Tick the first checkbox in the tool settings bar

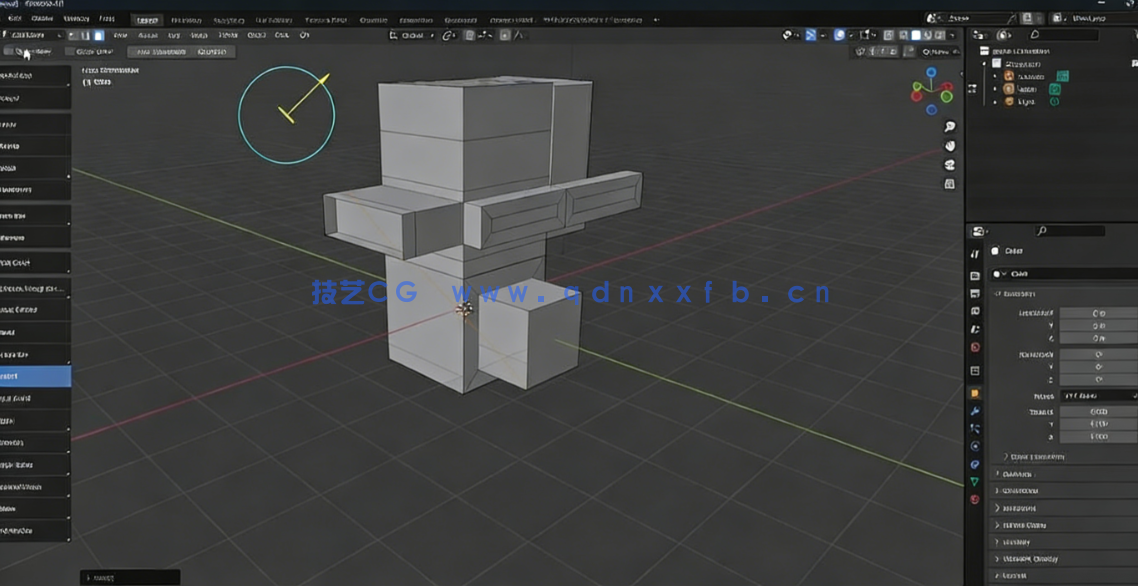(9, 51)
